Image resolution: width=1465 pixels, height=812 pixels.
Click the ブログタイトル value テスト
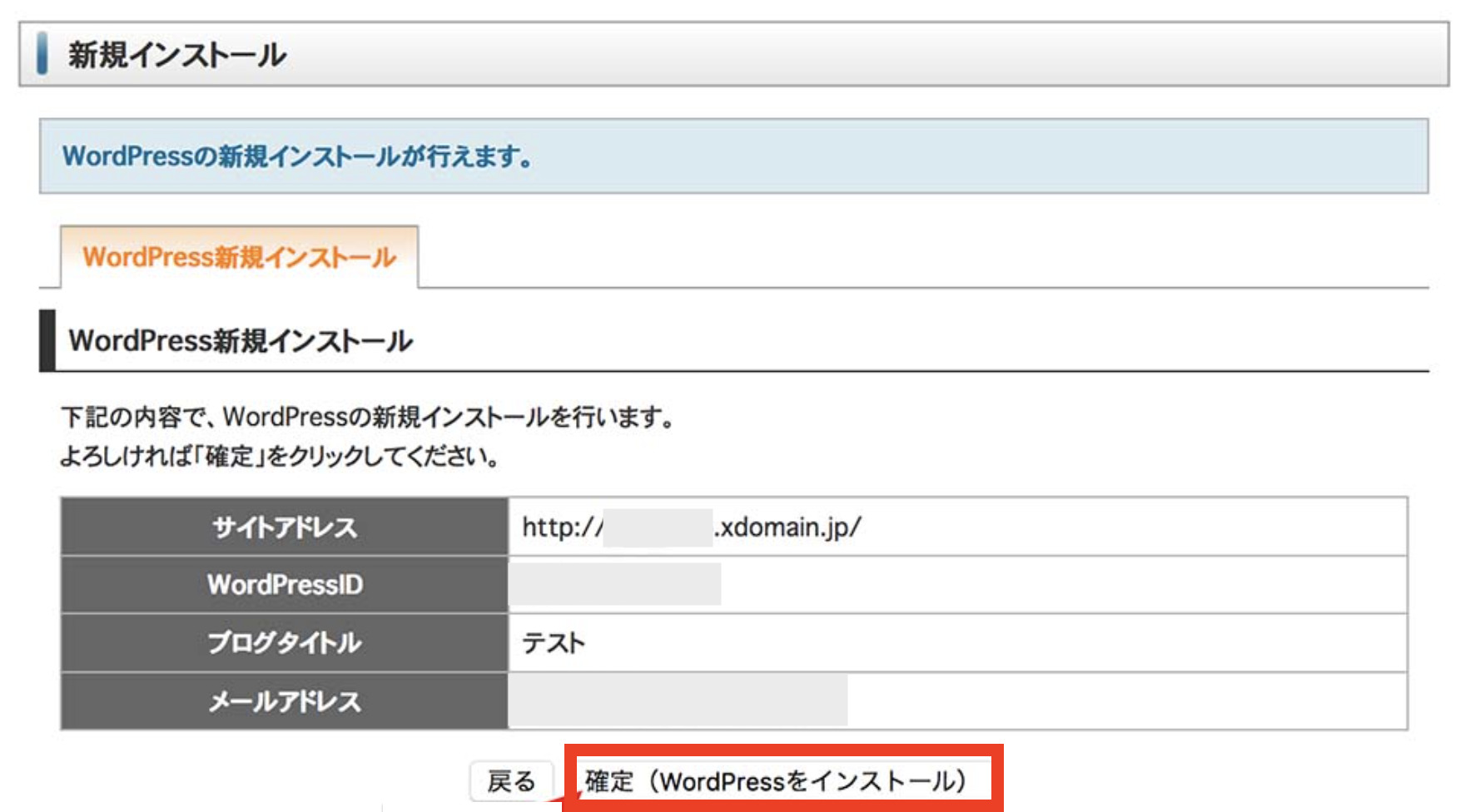pyautogui.click(x=554, y=643)
